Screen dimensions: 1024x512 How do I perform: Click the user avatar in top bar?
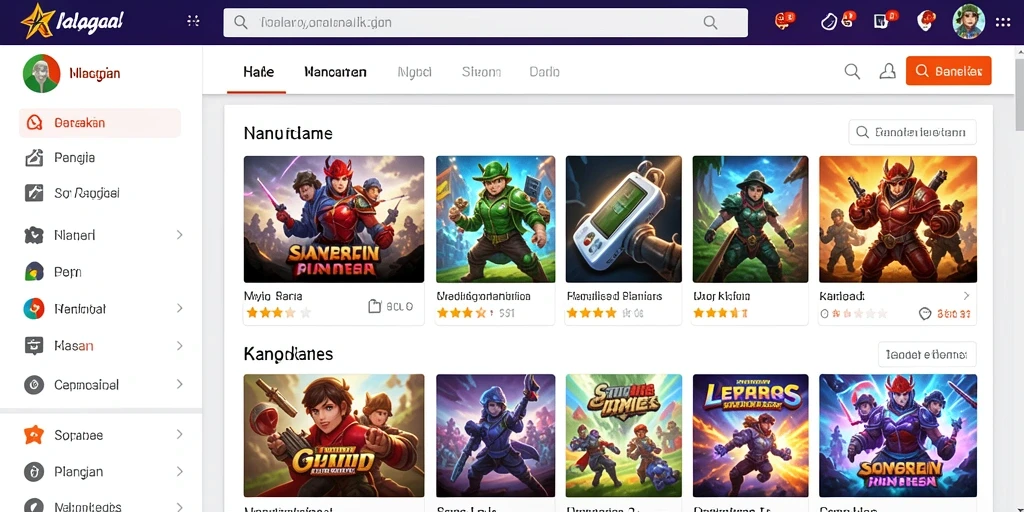point(968,22)
